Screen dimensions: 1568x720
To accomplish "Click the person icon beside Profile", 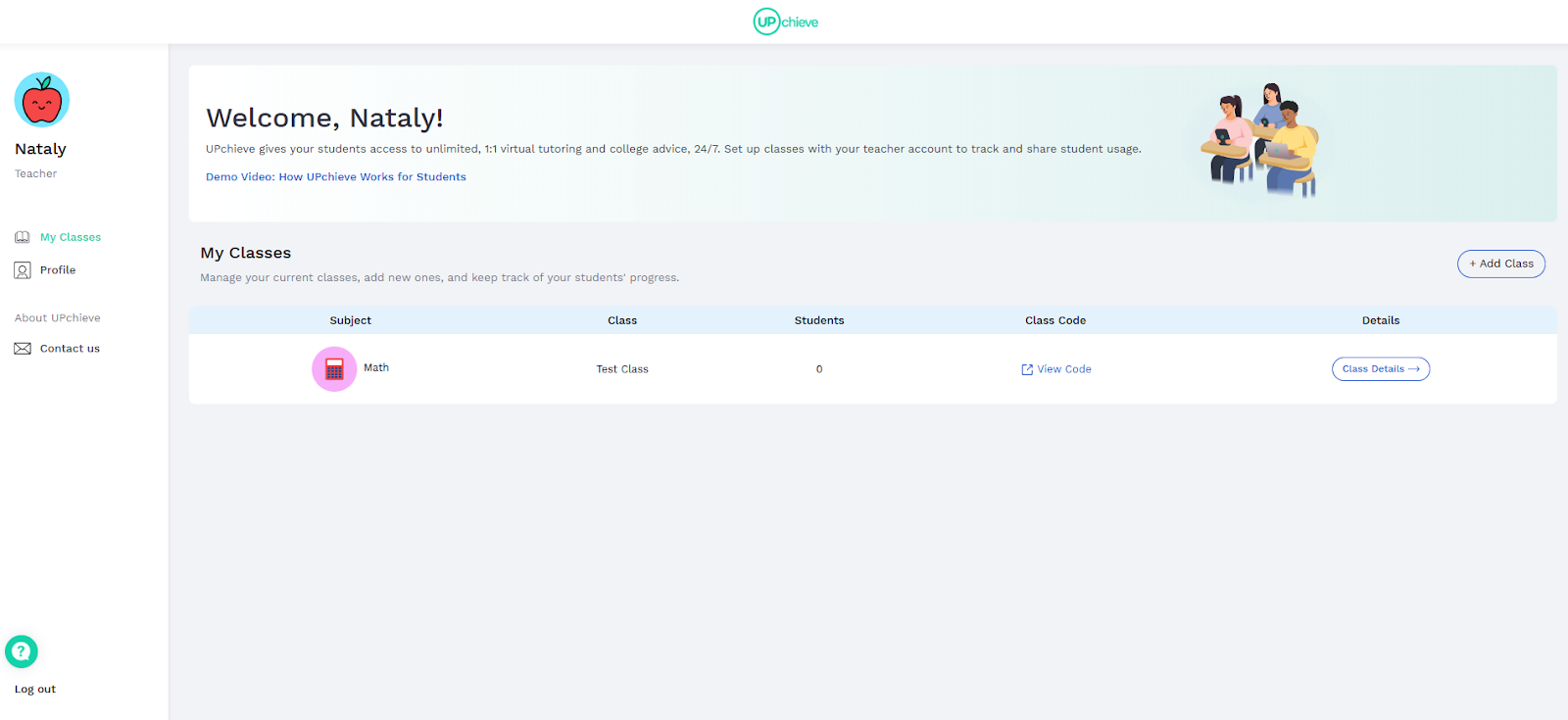I will click(23, 270).
